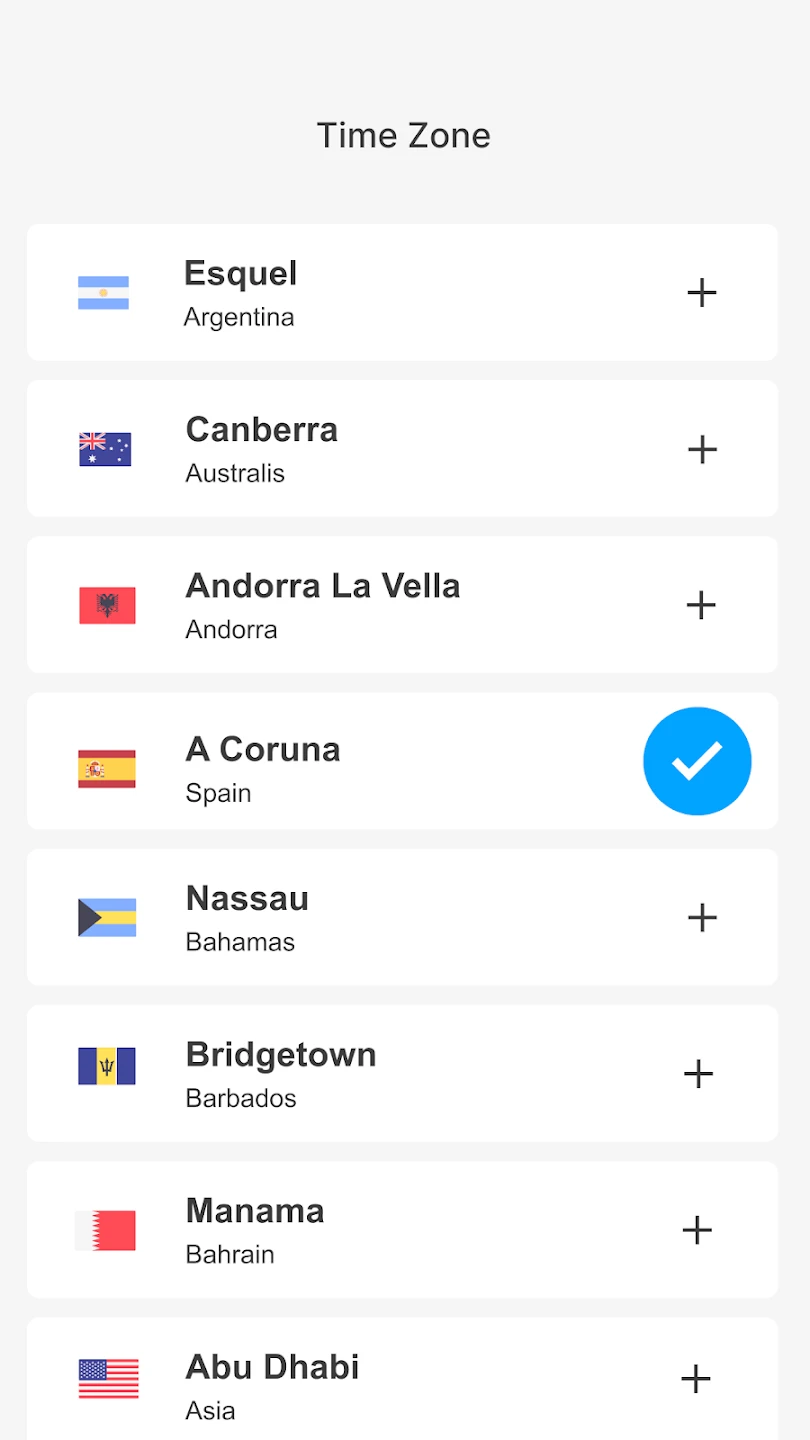Tap the Bridgetown city label
The image size is (810, 1440).
point(281,1055)
